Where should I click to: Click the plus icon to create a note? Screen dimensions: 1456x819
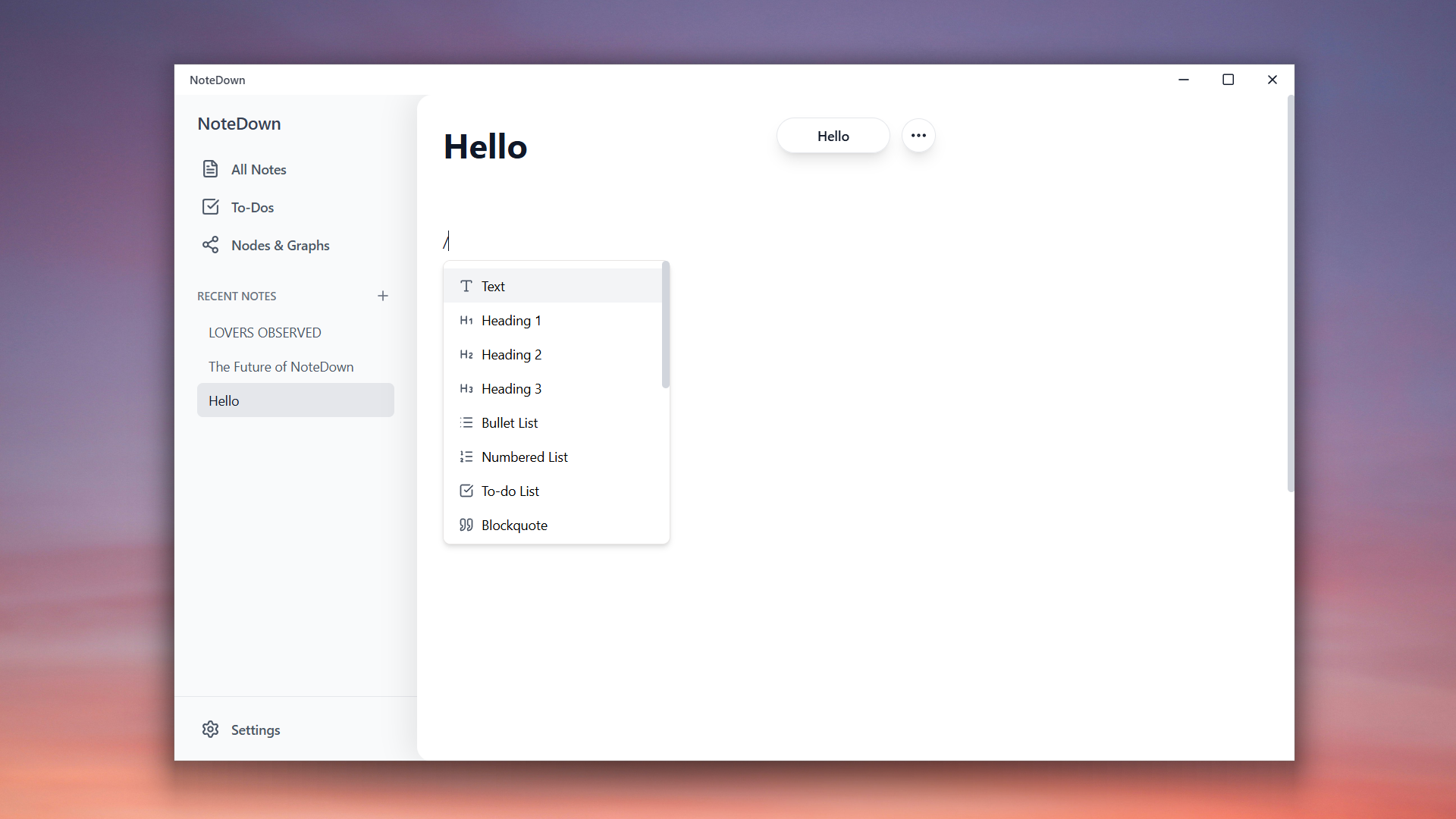(383, 296)
